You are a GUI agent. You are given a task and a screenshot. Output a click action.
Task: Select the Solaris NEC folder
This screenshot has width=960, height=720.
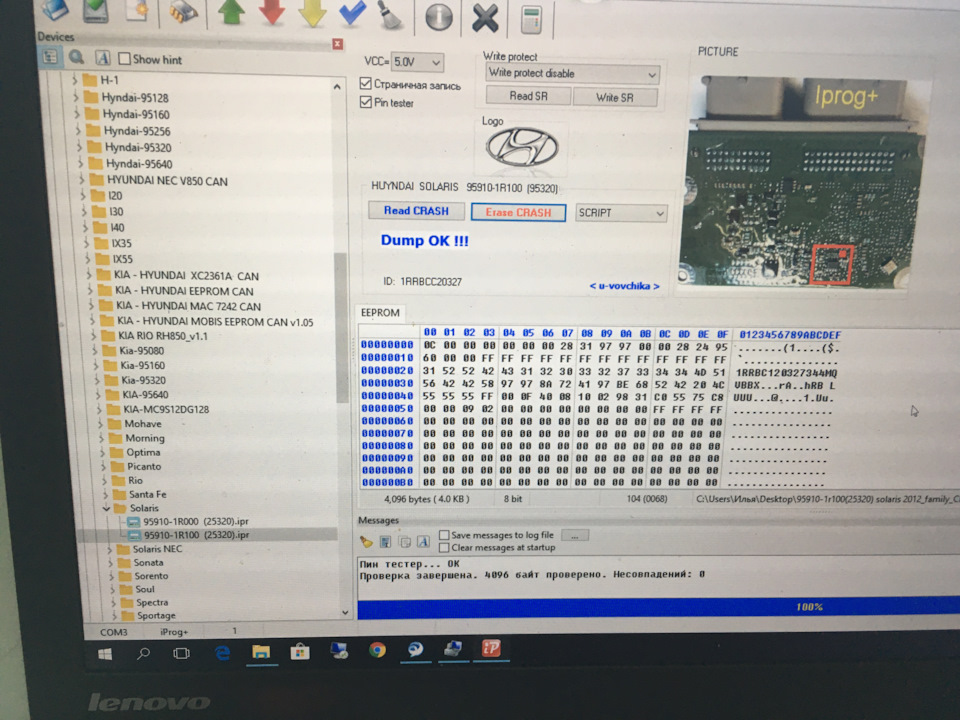pos(157,549)
